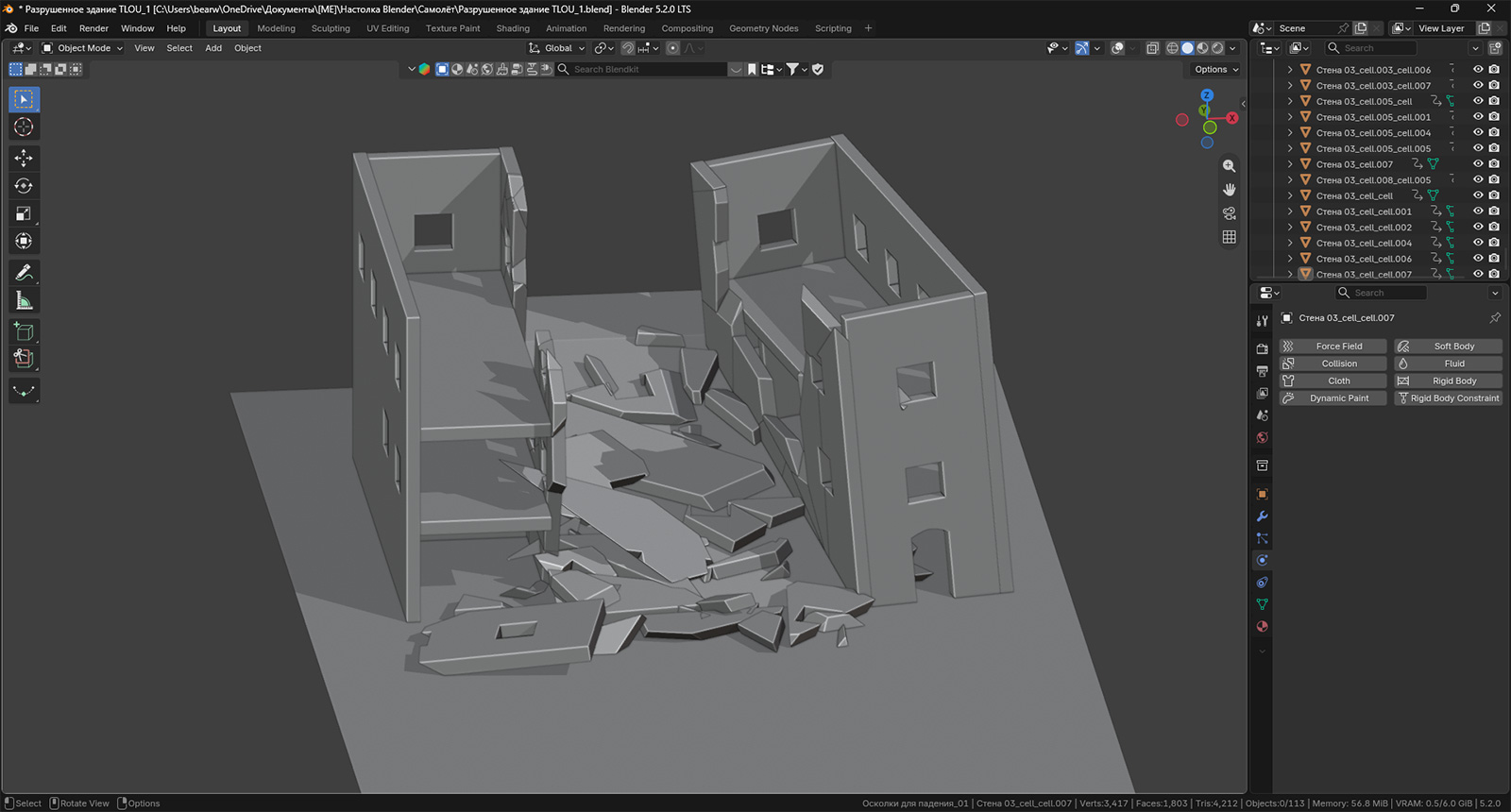Click the red X axis gizmo handle
Image resolution: width=1511 pixels, height=812 pixels.
tap(1231, 118)
